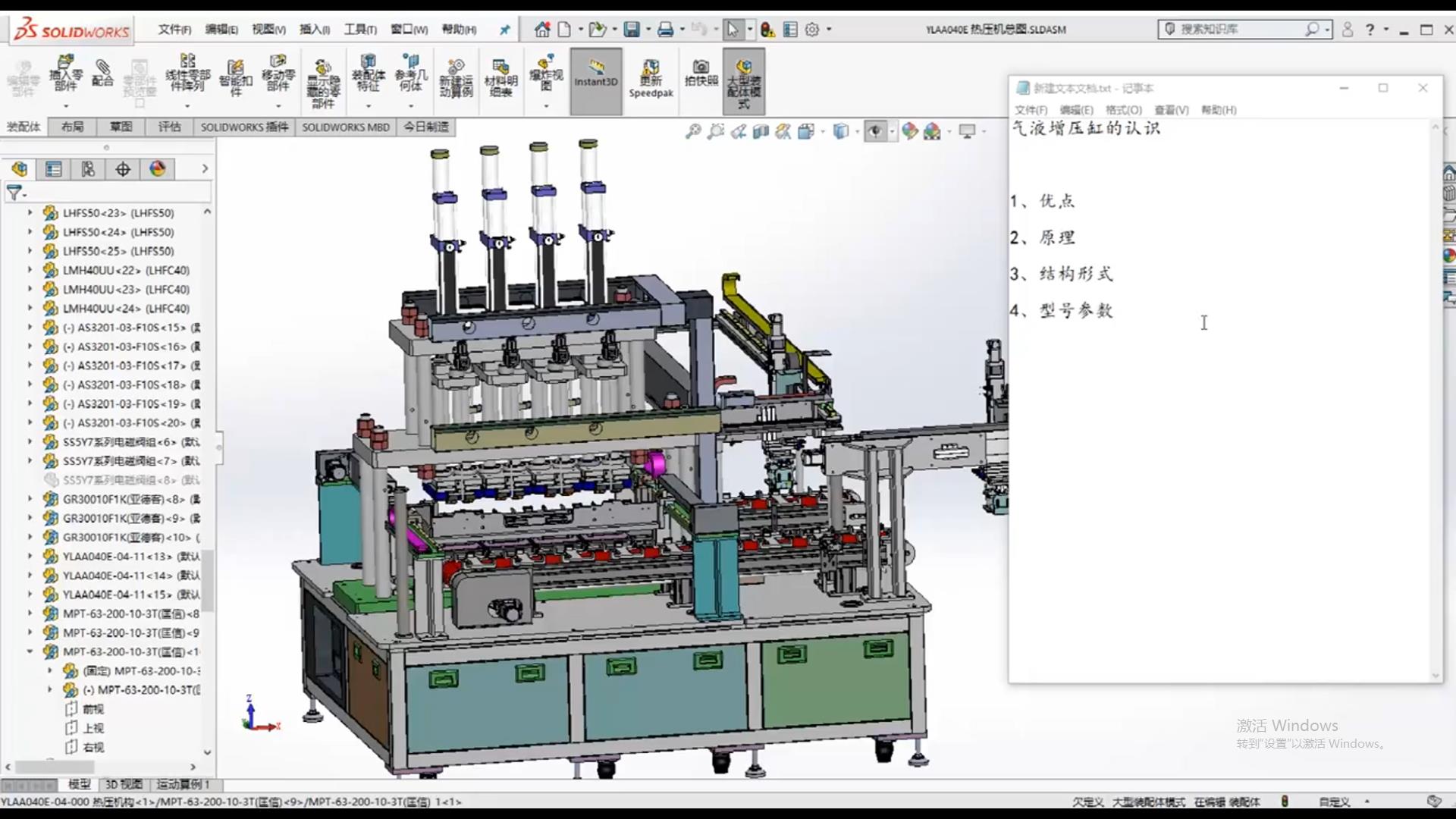Viewport: 1456px width, 819px height.
Task: Open 查看(V) menu in Notepad
Action: [1171, 110]
